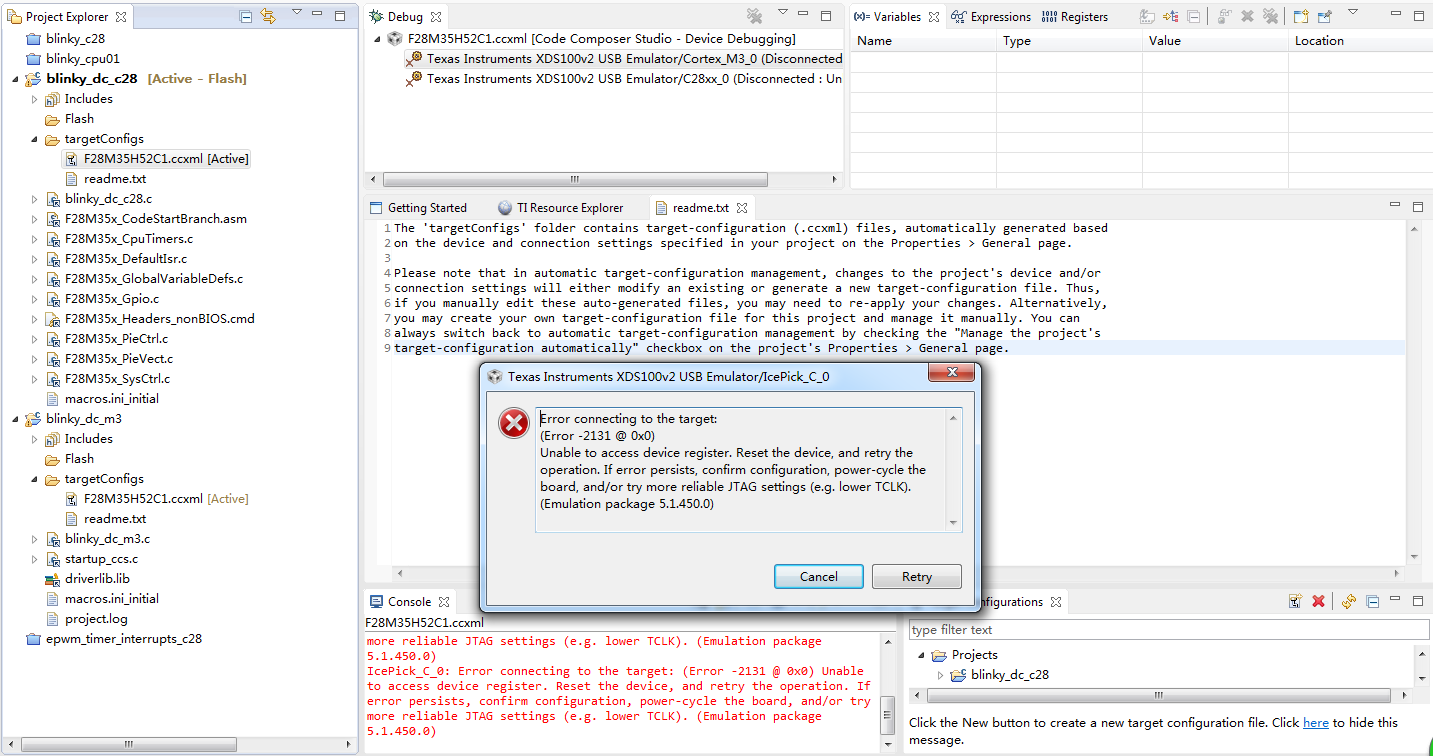Image resolution: width=1433 pixels, height=756 pixels.
Task: Click the grayed double-X icon in Debug toolbar
Action: coord(755,16)
